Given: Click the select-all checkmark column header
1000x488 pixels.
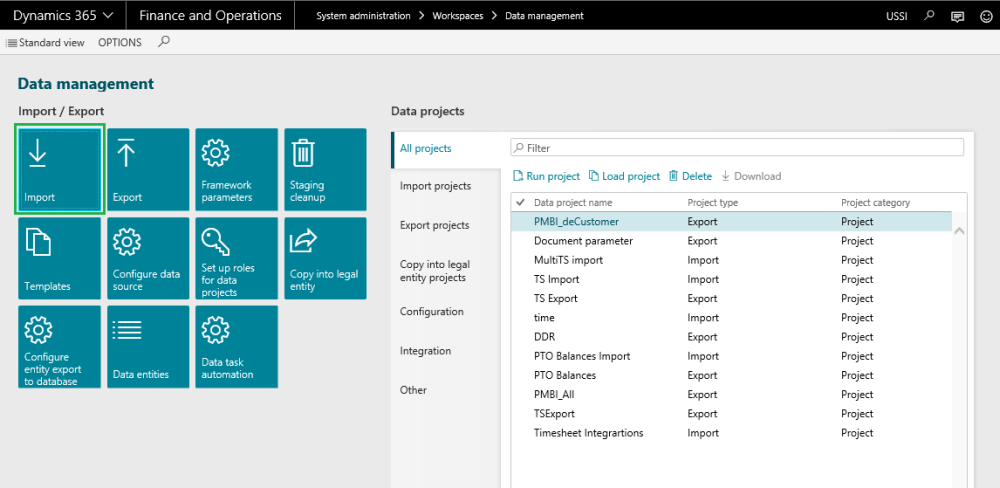Looking at the screenshot, I should [x=520, y=203].
